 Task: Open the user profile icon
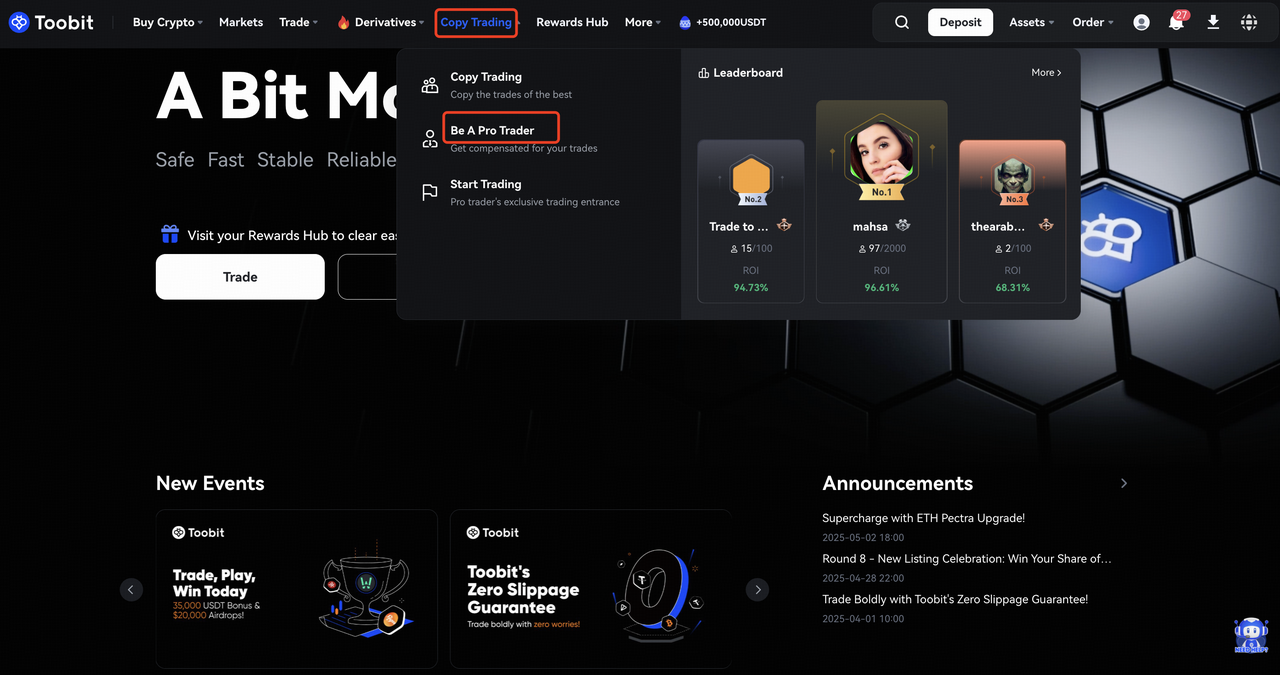pos(1141,22)
